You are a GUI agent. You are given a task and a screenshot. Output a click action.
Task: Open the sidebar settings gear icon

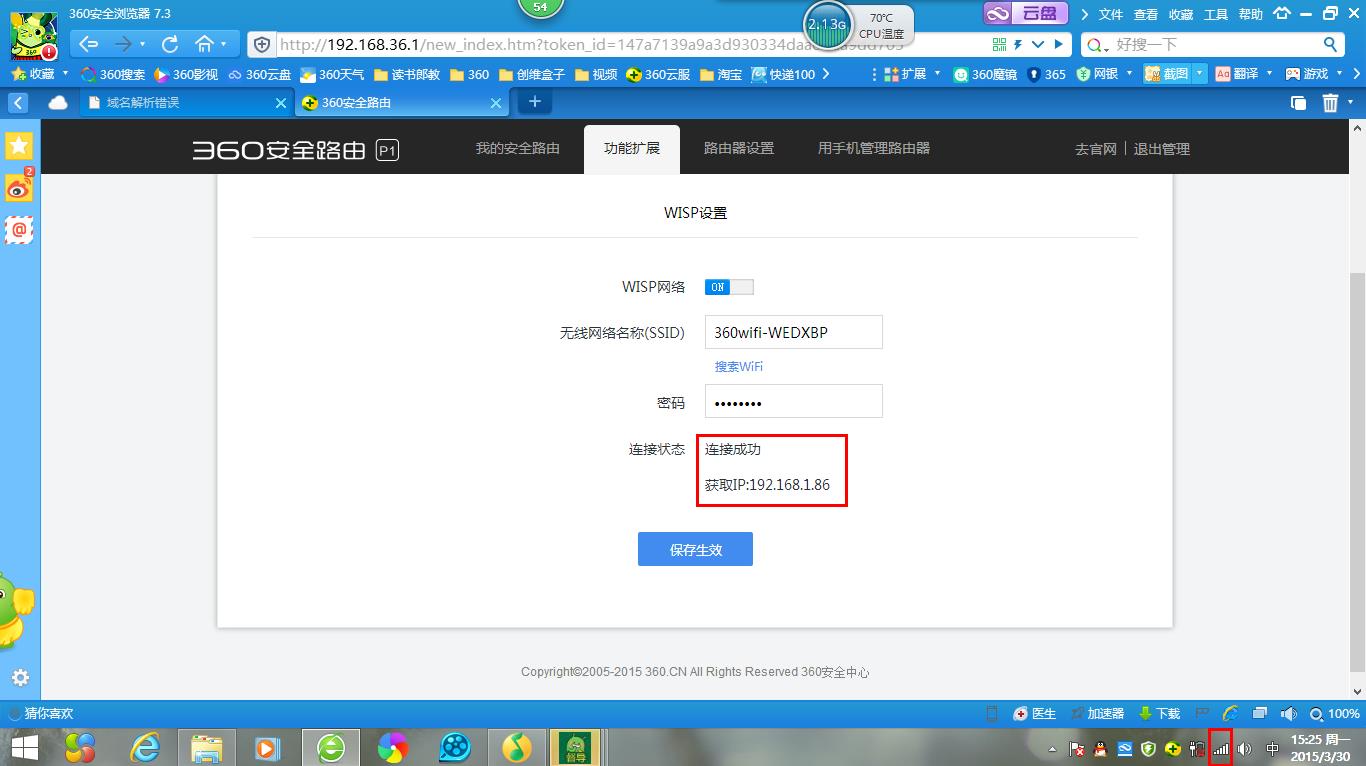click(20, 678)
